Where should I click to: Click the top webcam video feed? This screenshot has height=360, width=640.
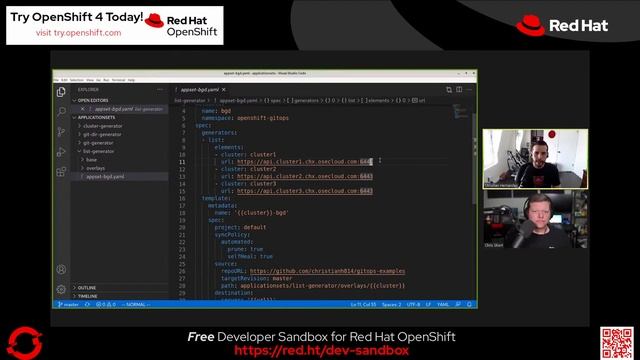536,159
